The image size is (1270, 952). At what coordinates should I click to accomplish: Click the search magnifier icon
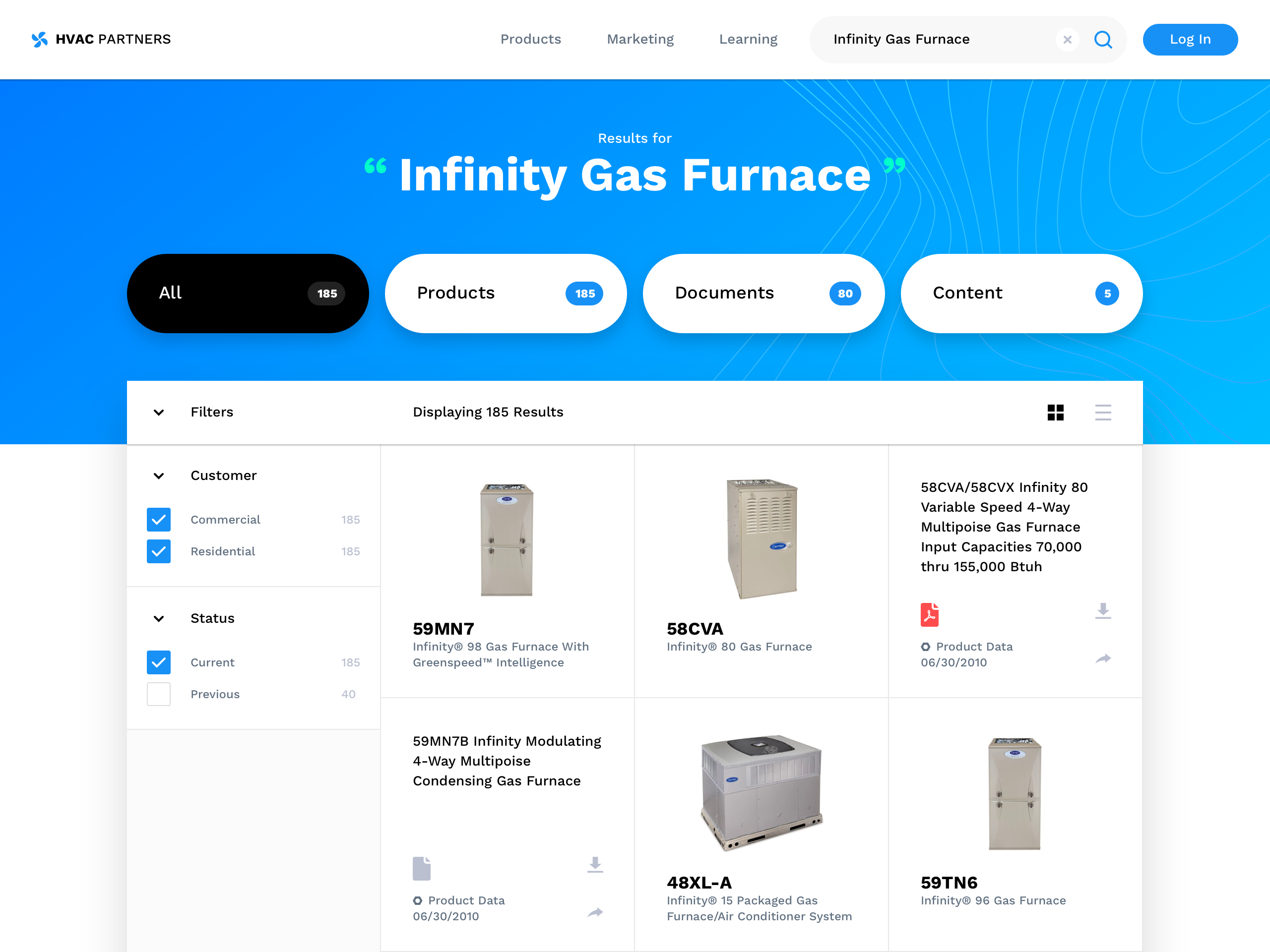tap(1103, 40)
